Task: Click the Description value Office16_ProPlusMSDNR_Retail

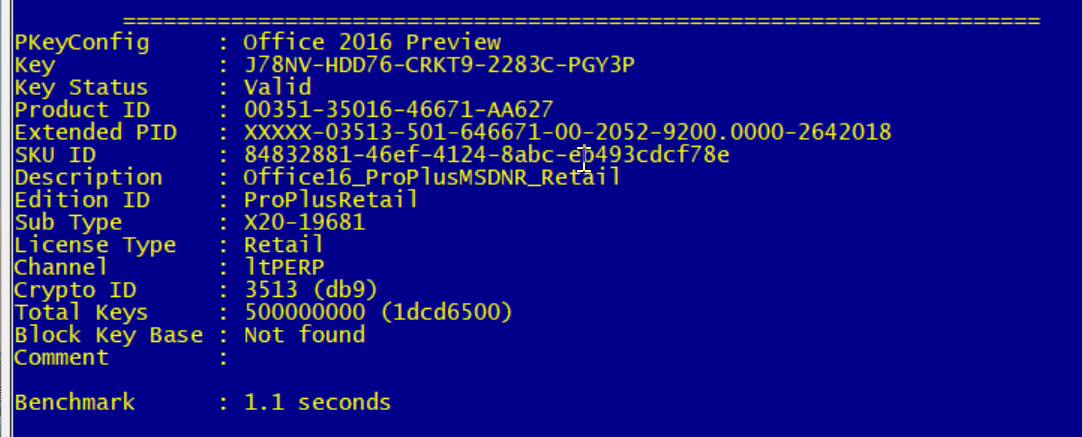Action: tap(432, 177)
